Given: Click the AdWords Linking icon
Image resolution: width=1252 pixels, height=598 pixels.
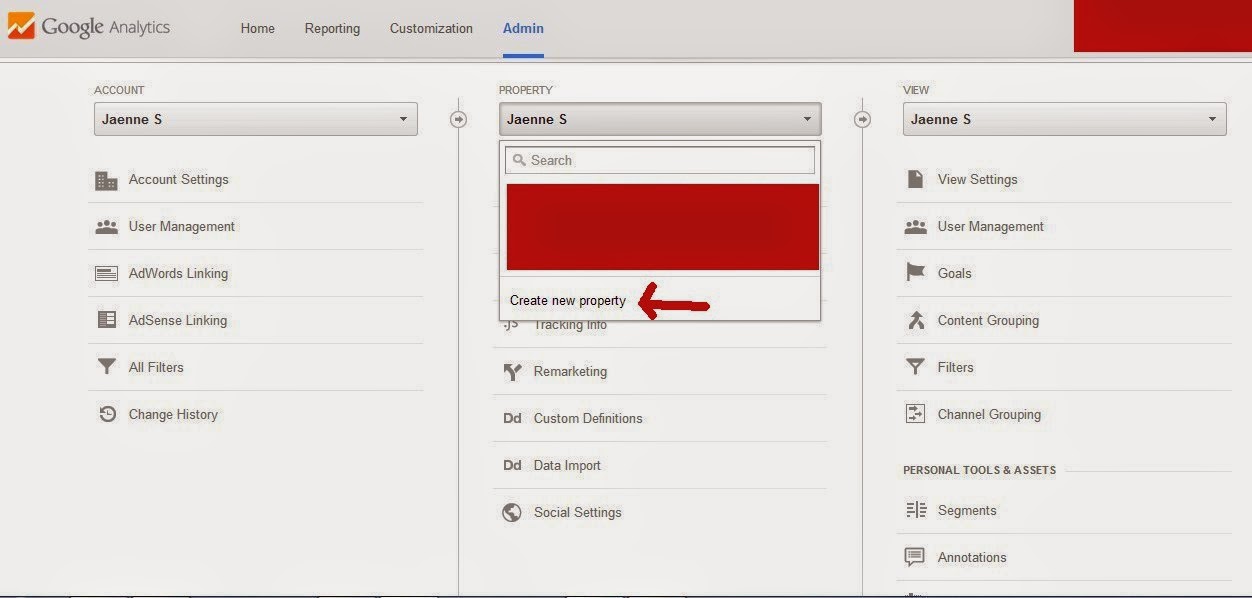Looking at the screenshot, I should click(106, 274).
